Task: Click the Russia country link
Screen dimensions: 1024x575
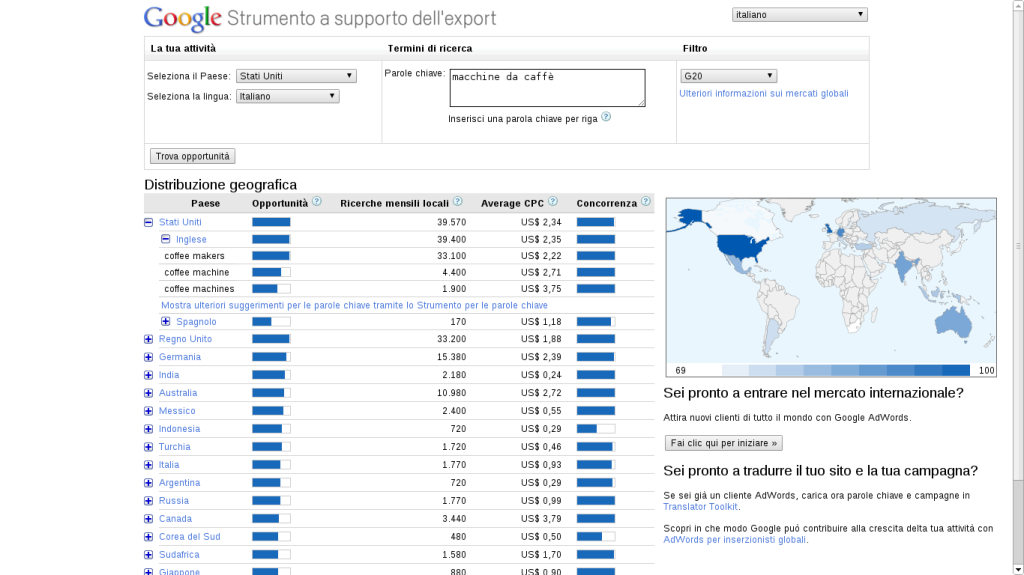Action: pos(174,501)
